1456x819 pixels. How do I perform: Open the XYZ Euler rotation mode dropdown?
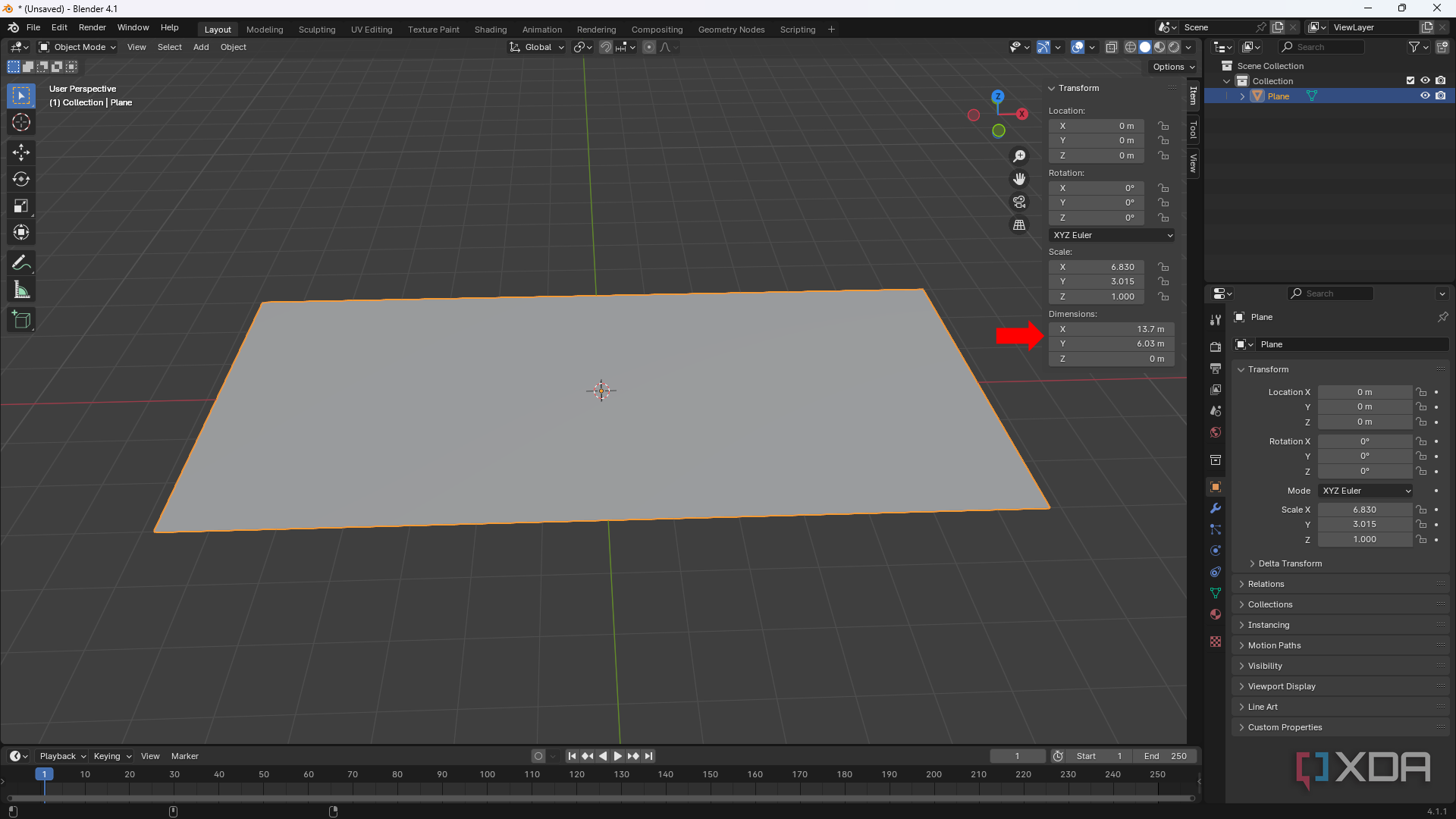(x=1111, y=235)
